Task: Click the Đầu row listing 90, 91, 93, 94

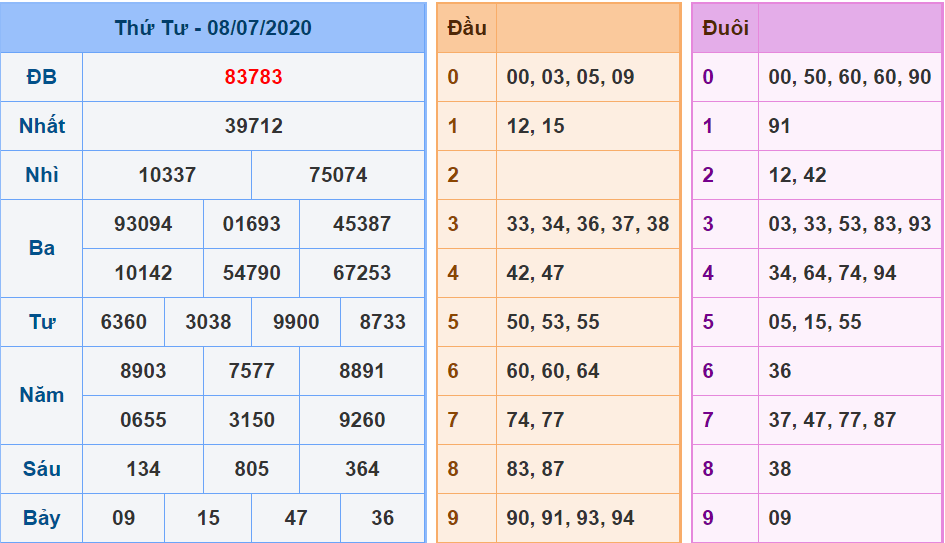Action: 570,518
